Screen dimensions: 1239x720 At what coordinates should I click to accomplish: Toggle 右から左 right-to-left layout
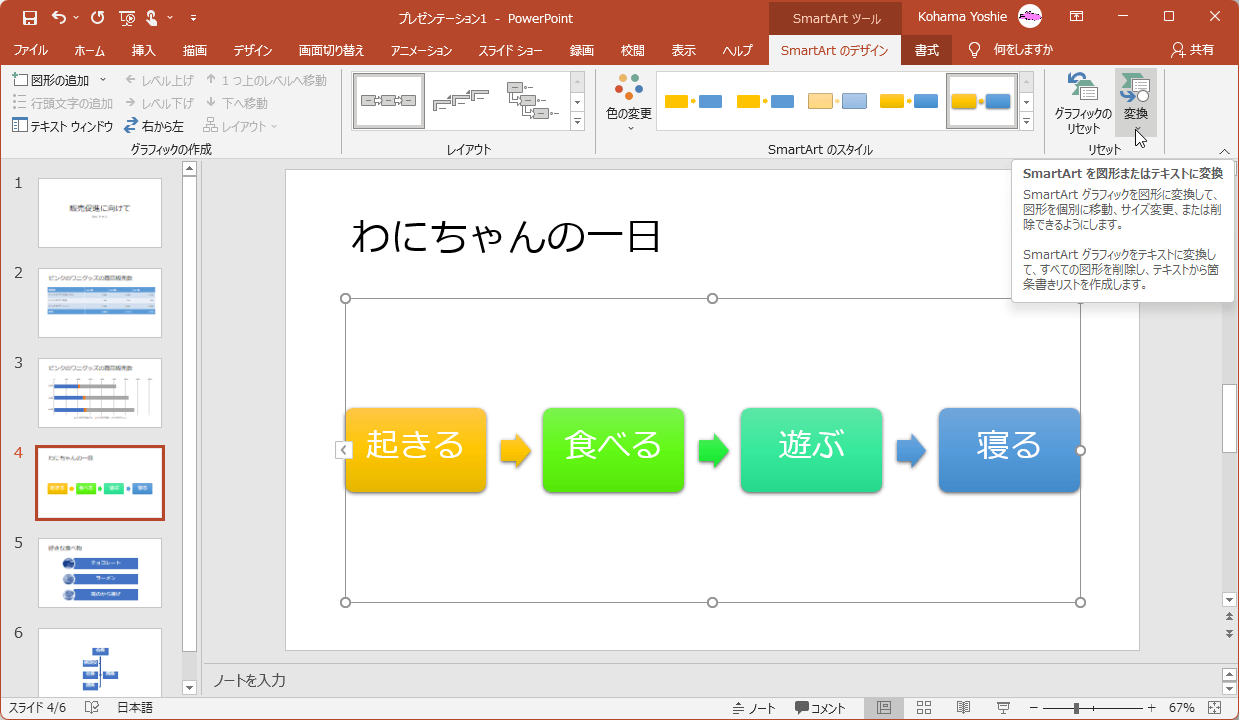pos(154,126)
